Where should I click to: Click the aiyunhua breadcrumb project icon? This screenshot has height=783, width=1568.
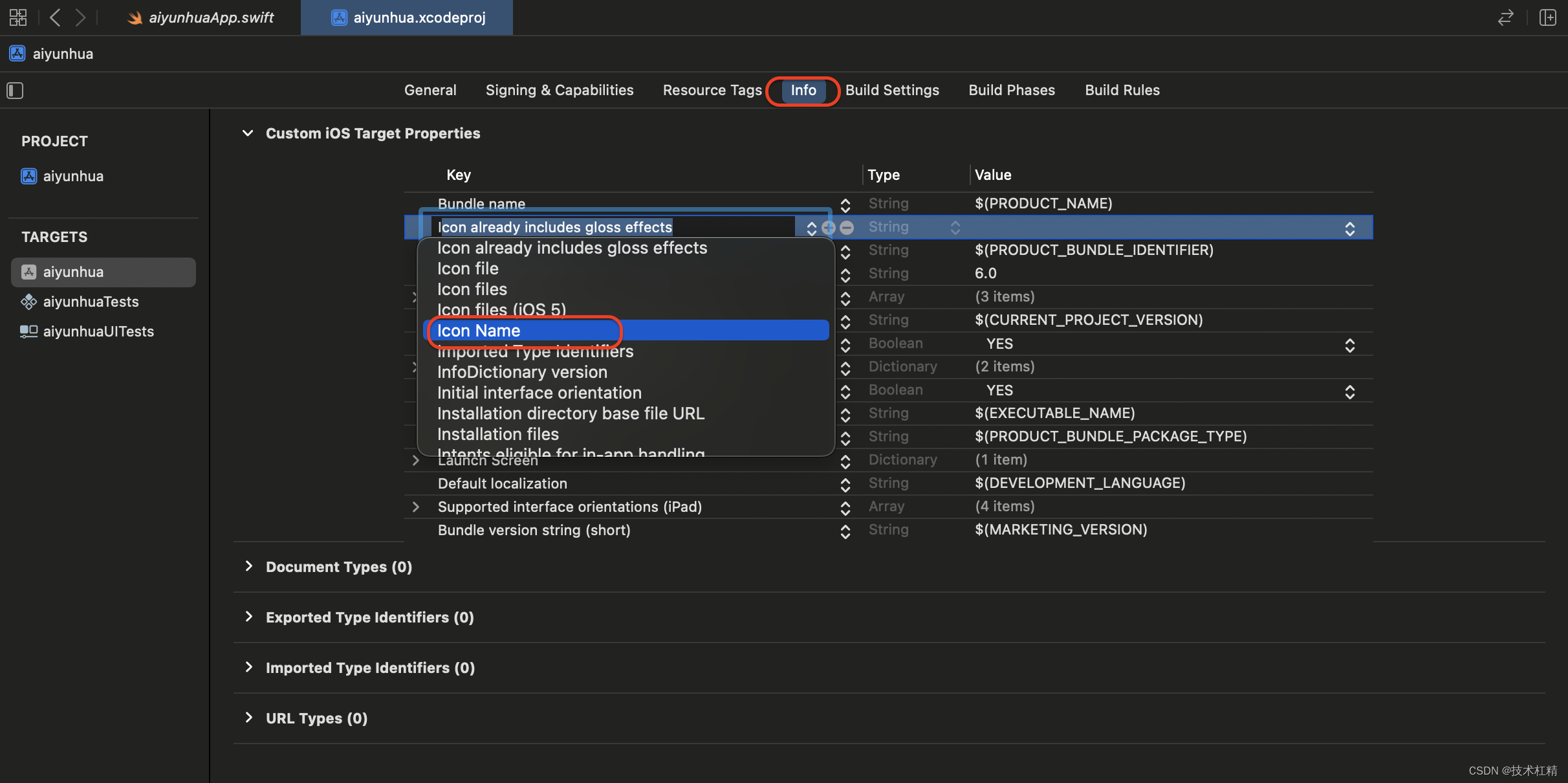pos(17,54)
